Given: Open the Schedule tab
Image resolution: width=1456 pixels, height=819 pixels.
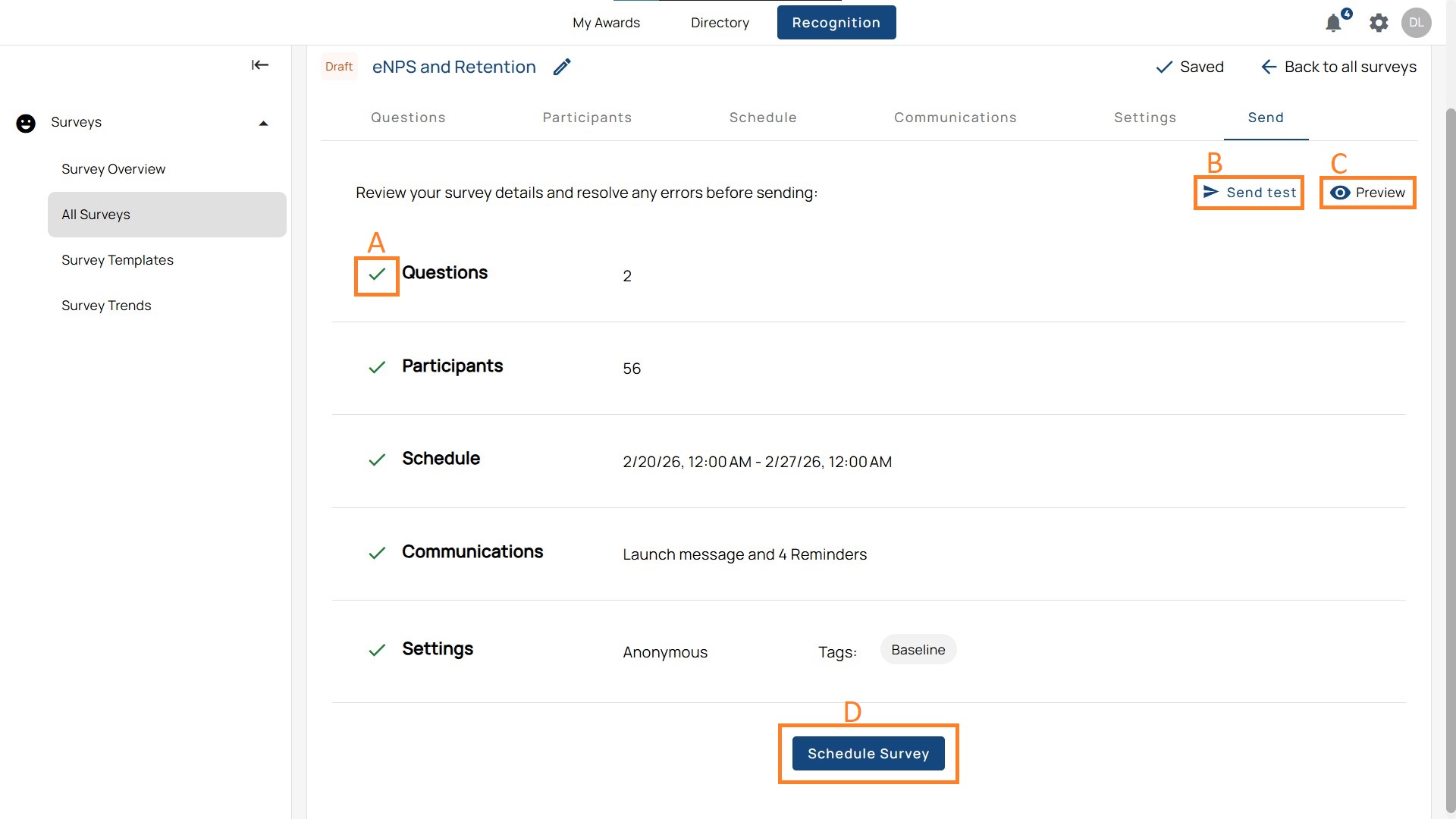Looking at the screenshot, I should click(763, 118).
